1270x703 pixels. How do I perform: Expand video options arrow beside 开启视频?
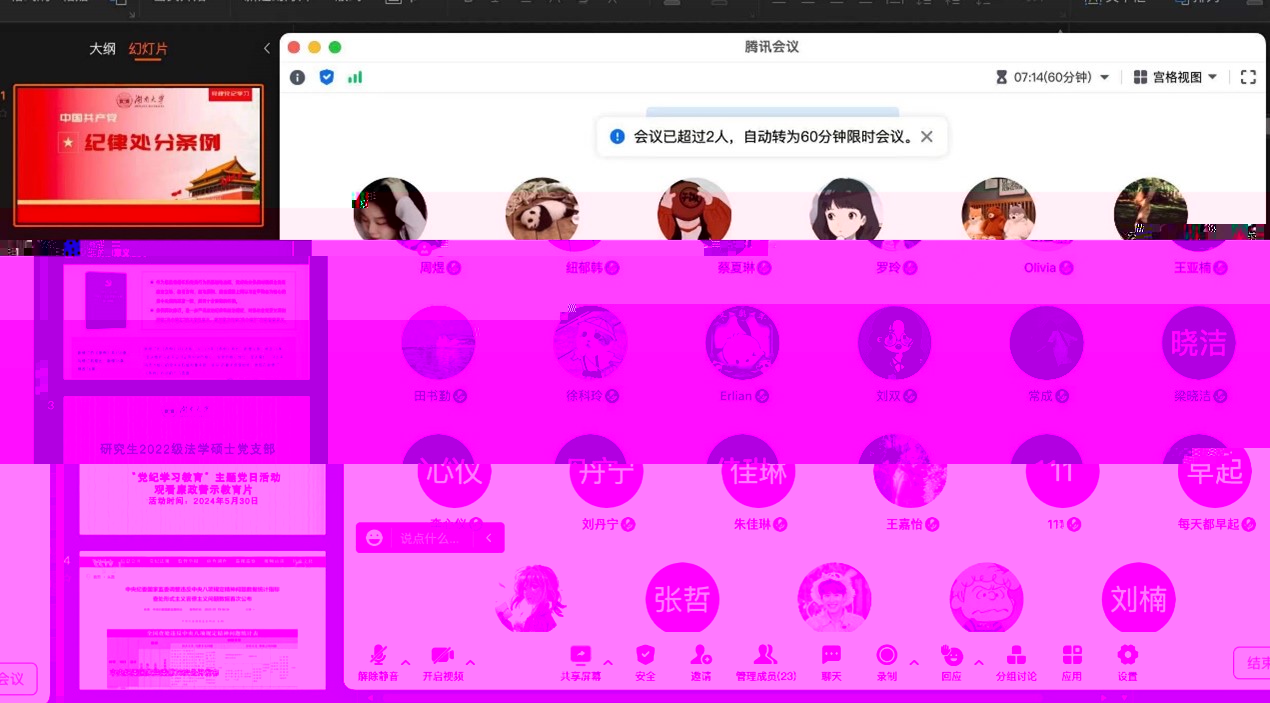[470, 662]
